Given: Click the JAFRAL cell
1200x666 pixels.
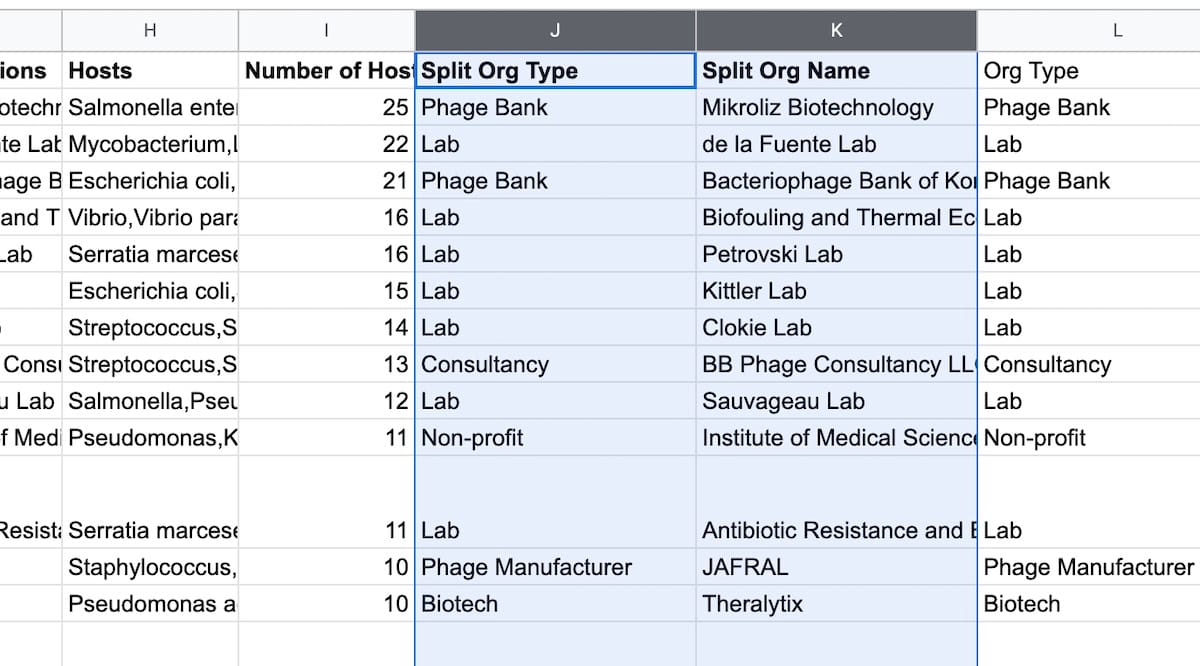Looking at the screenshot, I should click(x=837, y=567).
